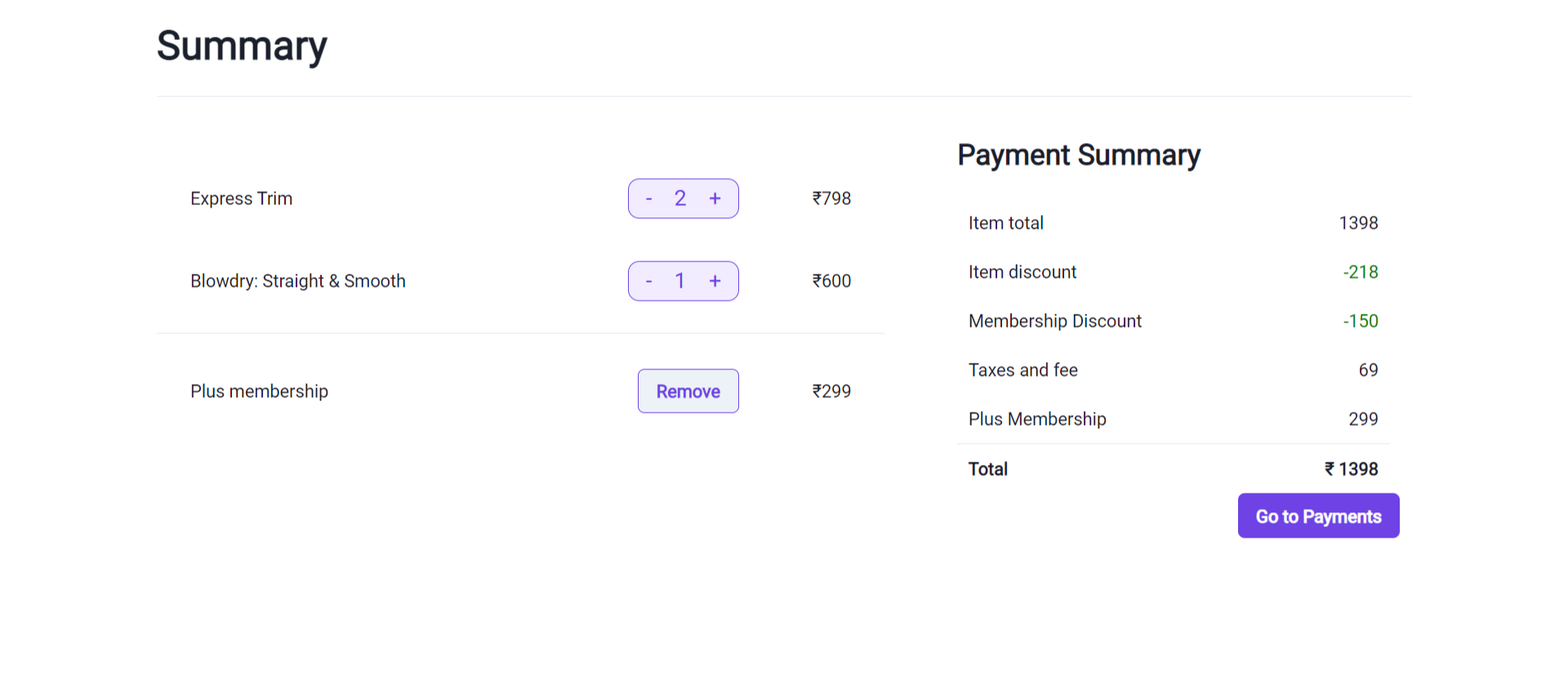Screen dimensions: 1568x679
Task: Click the ₹ 1398 Total amount
Action: [1351, 469]
